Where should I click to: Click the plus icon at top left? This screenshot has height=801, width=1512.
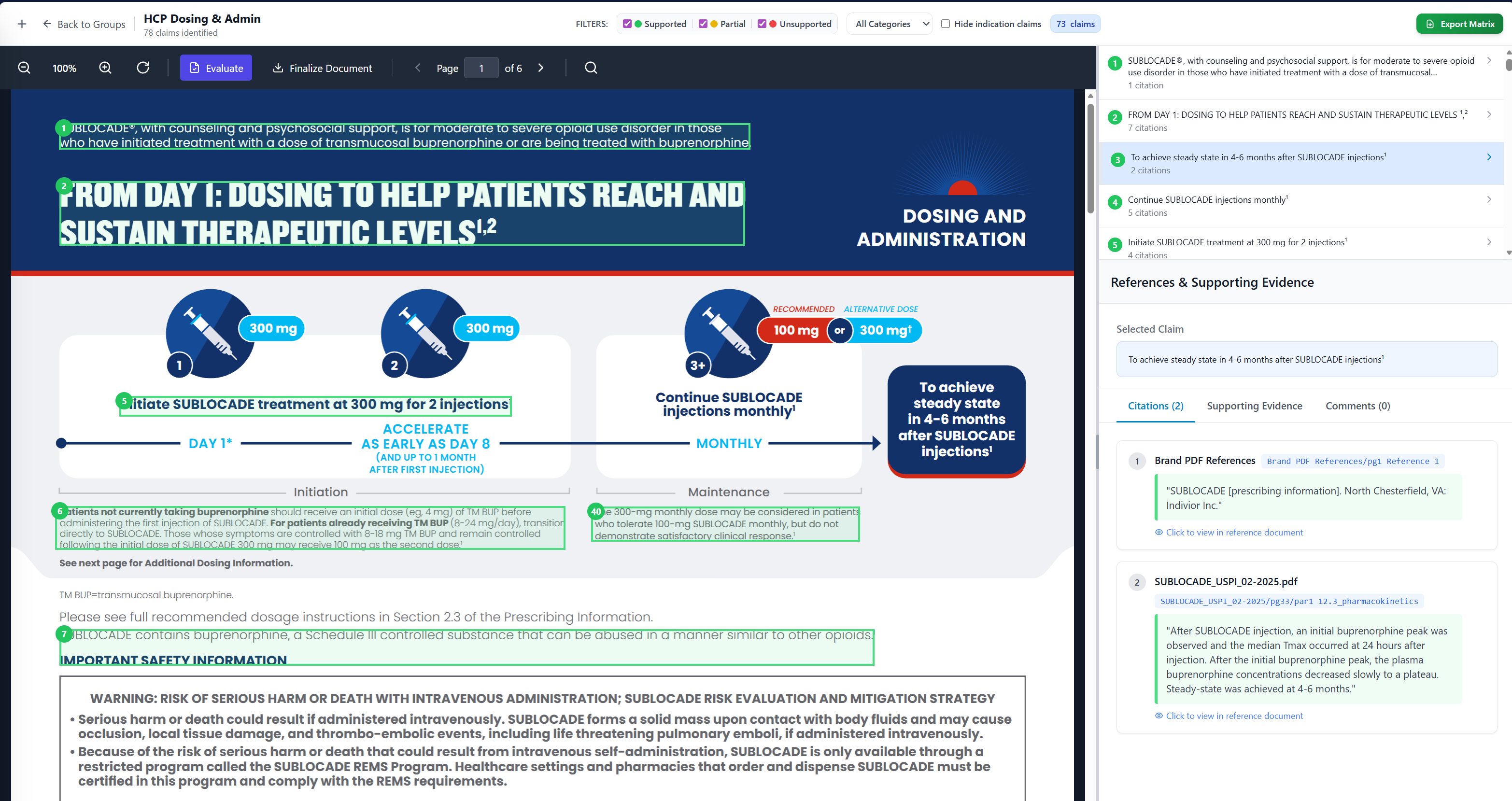point(22,24)
